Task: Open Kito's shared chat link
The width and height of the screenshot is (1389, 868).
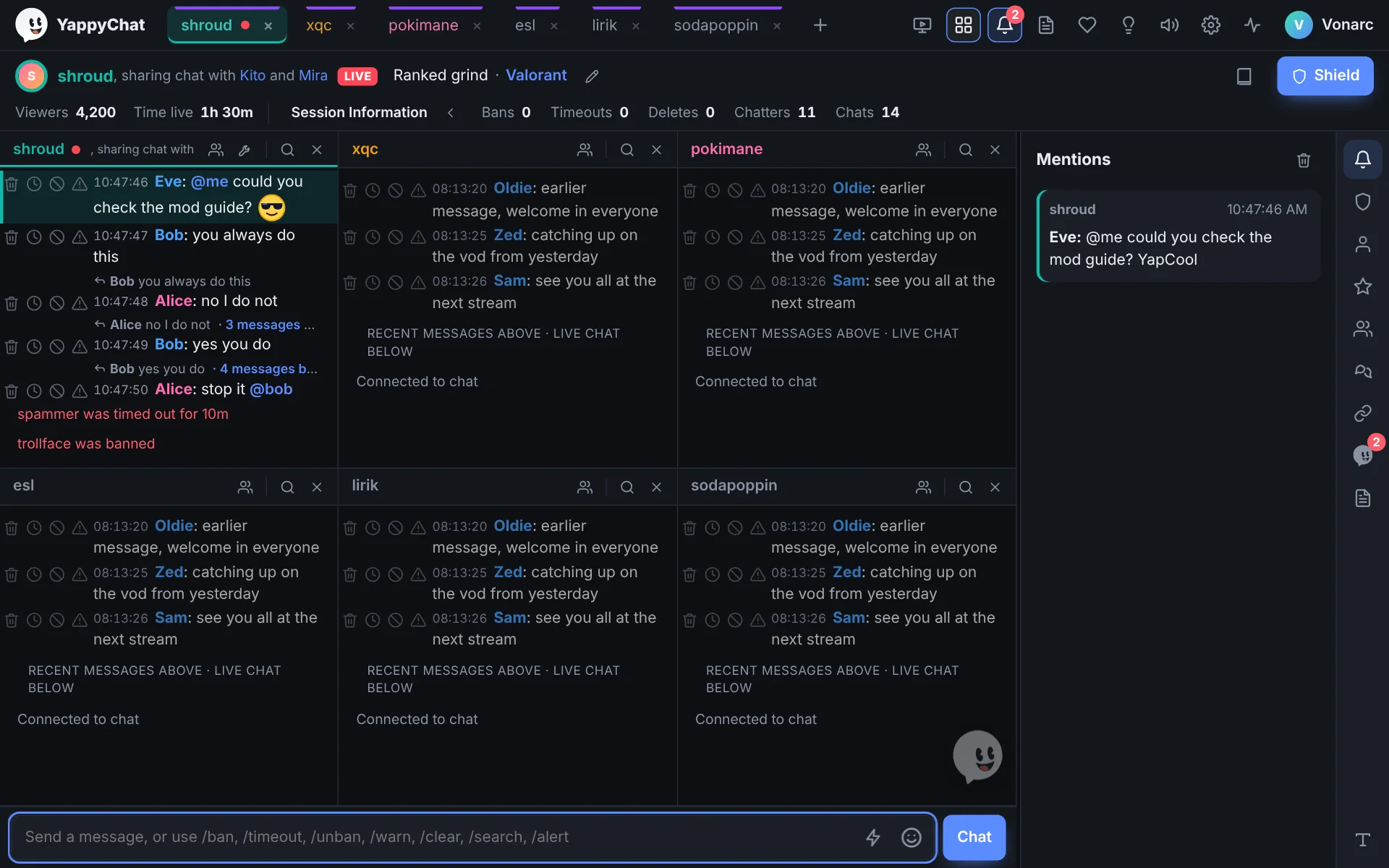Action: tap(252, 75)
